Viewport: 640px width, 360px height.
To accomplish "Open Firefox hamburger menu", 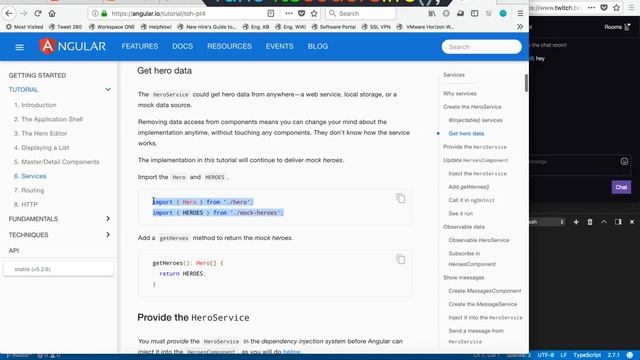I will click(x=520, y=13).
